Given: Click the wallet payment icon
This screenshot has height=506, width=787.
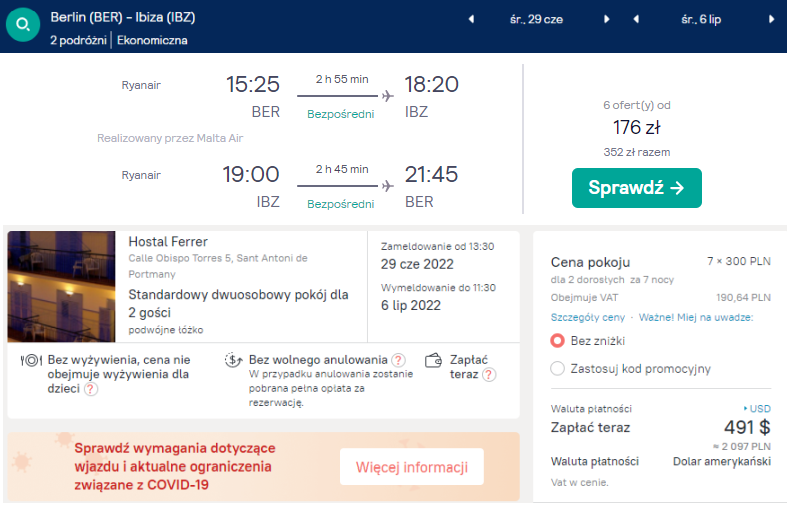Looking at the screenshot, I should [434, 360].
